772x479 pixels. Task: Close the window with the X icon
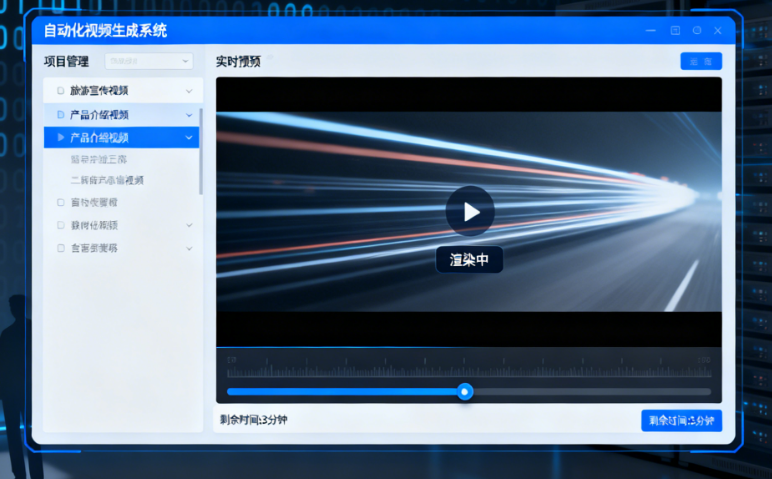click(x=718, y=31)
